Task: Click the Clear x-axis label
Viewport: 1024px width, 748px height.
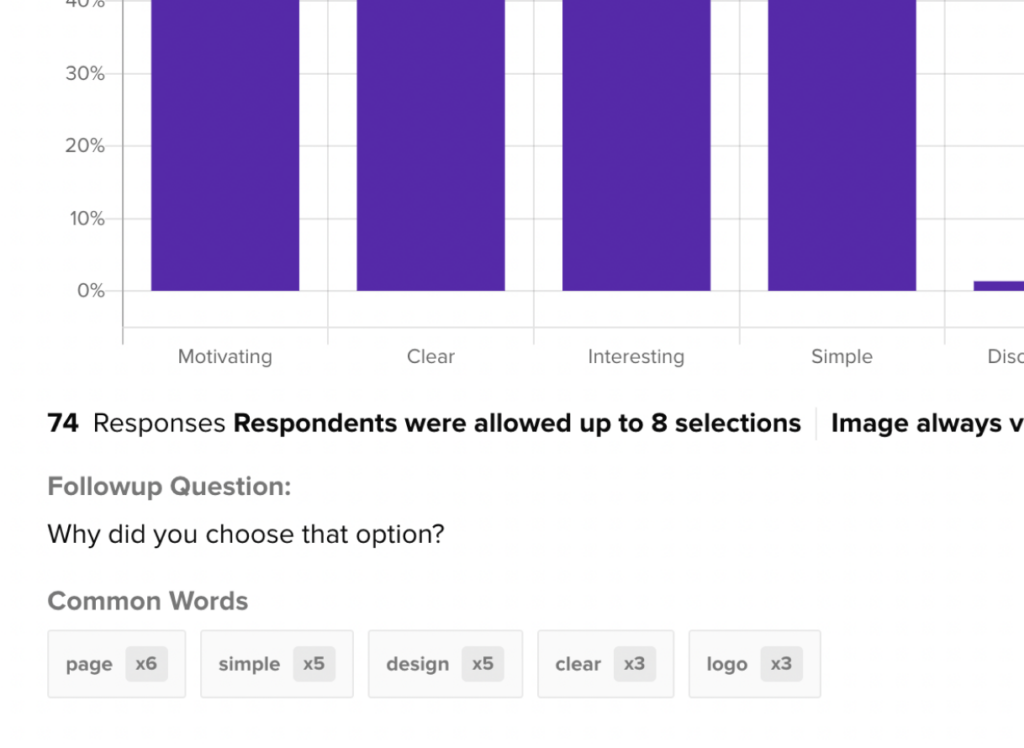Action: pos(431,357)
